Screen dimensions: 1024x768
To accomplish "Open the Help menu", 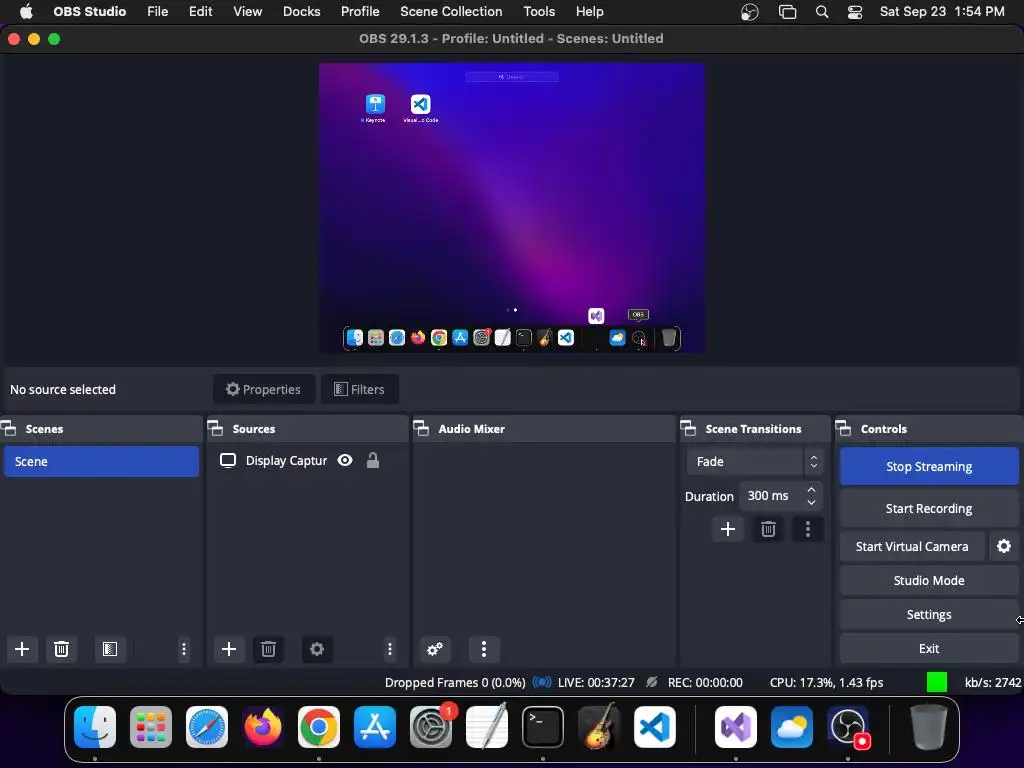I will (589, 12).
